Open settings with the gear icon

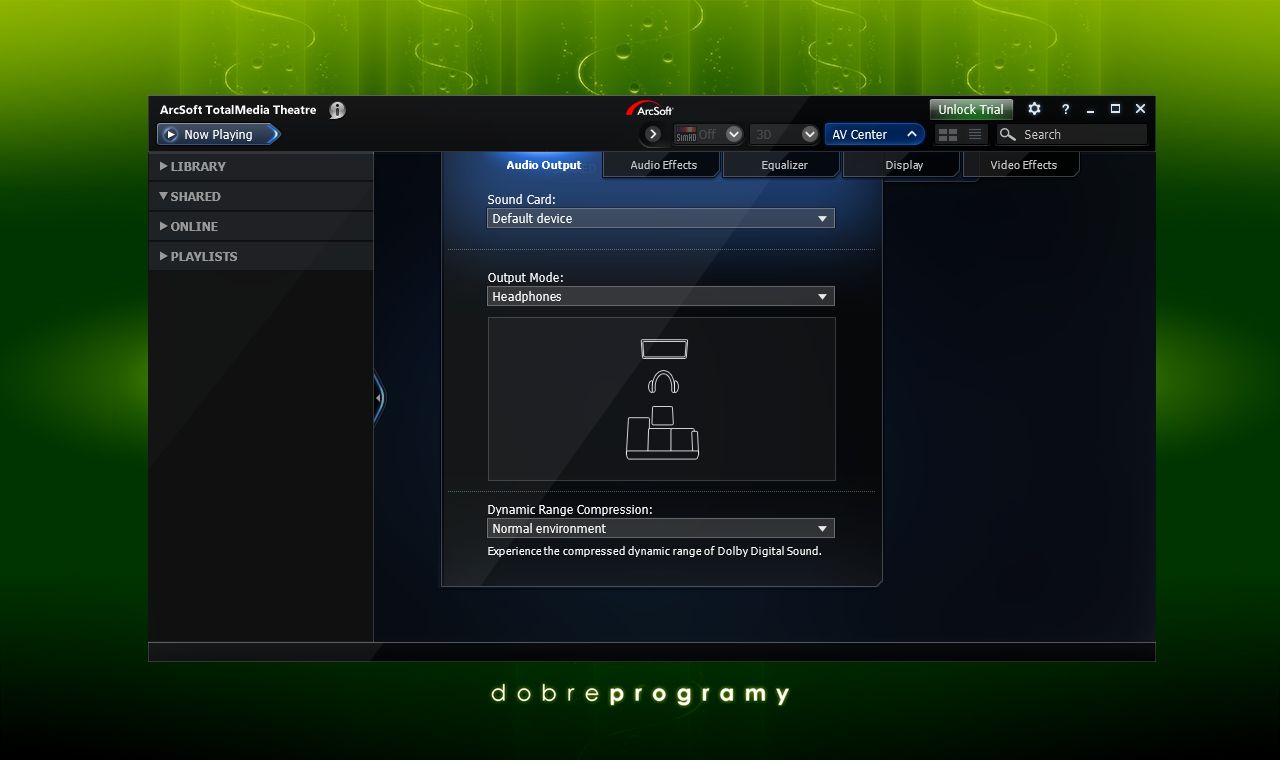tap(1035, 109)
